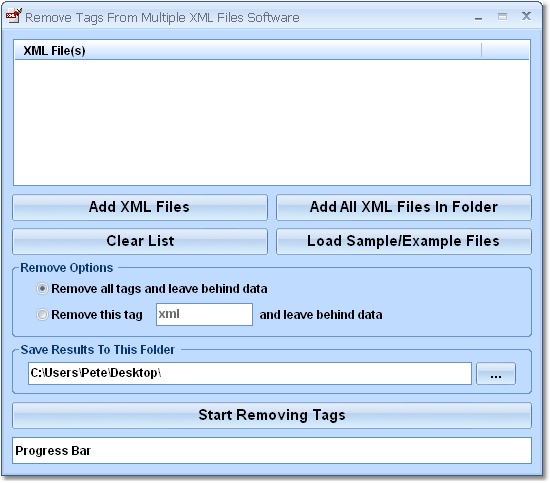Load Sample/Example Files
This screenshot has height=483, width=550.
click(404, 241)
